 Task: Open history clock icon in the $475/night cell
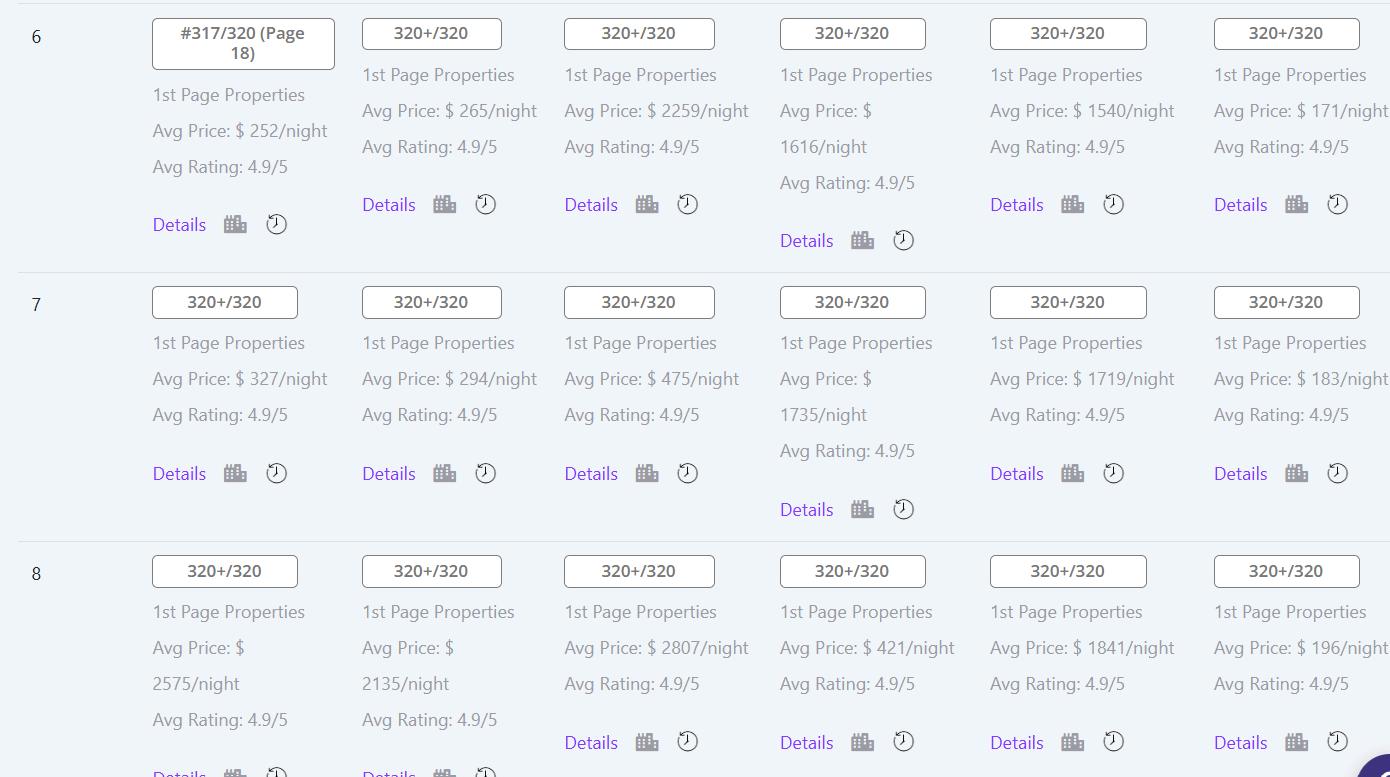click(688, 473)
